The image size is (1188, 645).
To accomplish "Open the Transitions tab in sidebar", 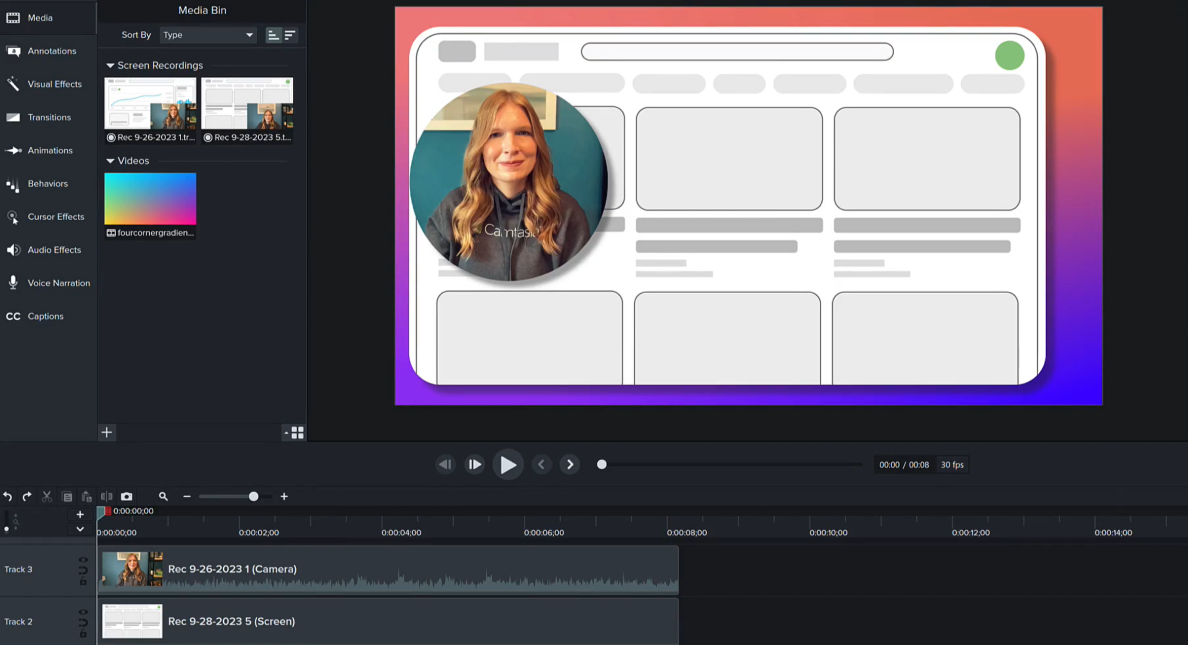I will point(49,117).
